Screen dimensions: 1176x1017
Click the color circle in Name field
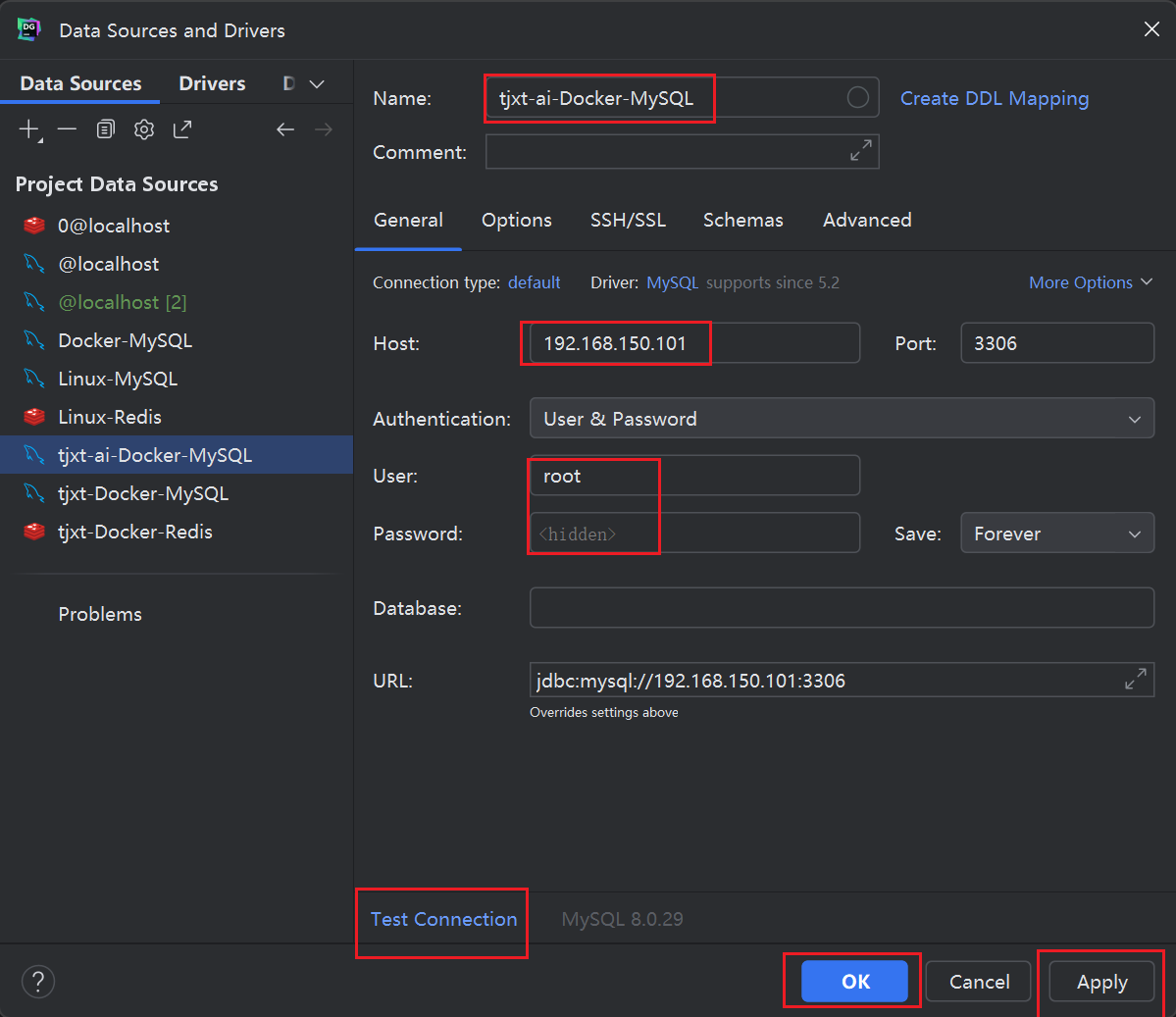857,97
